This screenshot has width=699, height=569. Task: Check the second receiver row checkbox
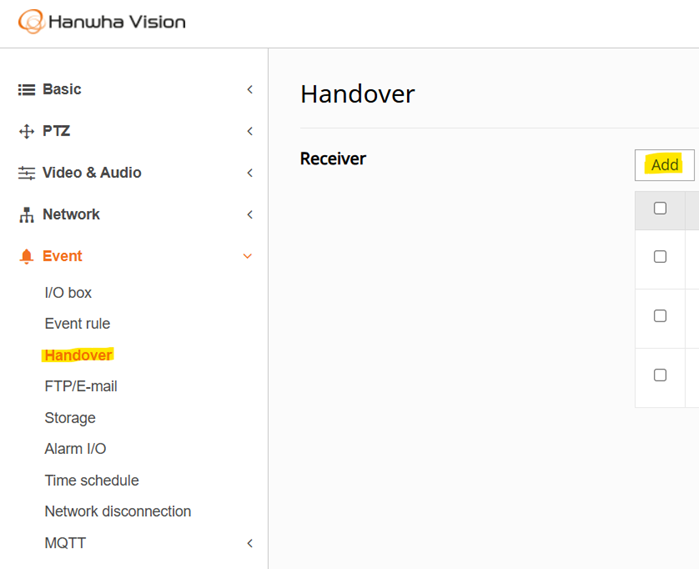pos(660,316)
